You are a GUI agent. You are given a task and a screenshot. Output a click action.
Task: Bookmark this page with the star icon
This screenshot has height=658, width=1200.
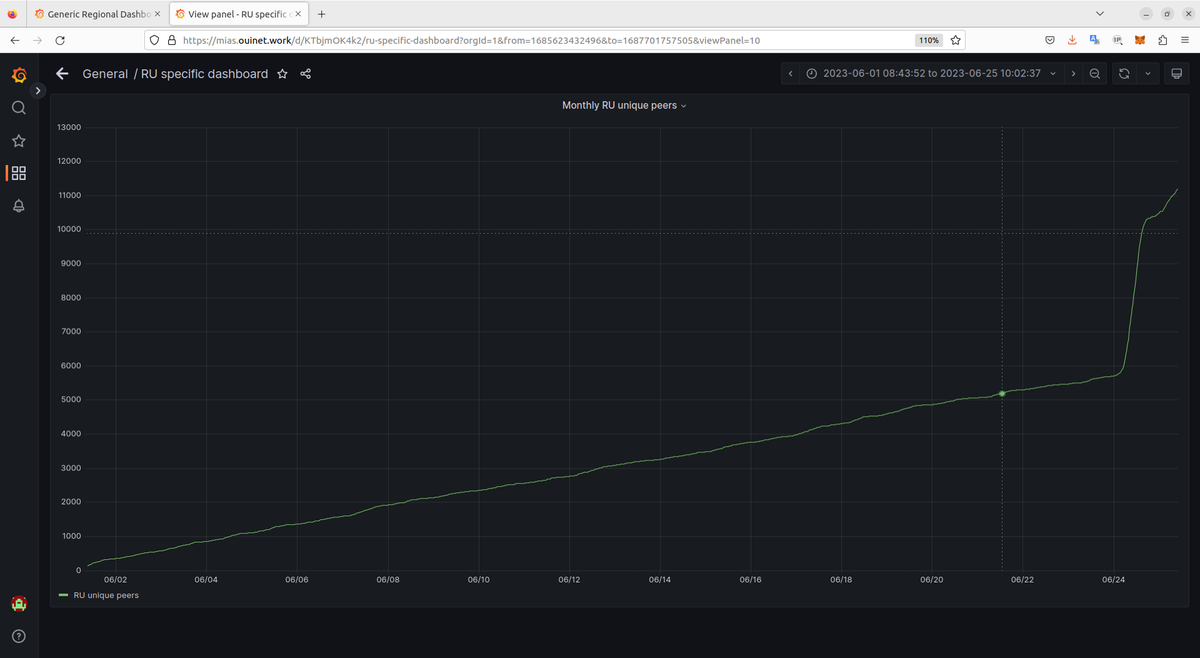956,40
